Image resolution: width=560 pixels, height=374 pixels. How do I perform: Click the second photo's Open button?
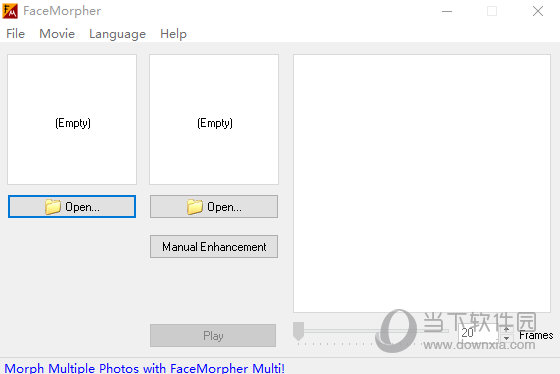(214, 206)
